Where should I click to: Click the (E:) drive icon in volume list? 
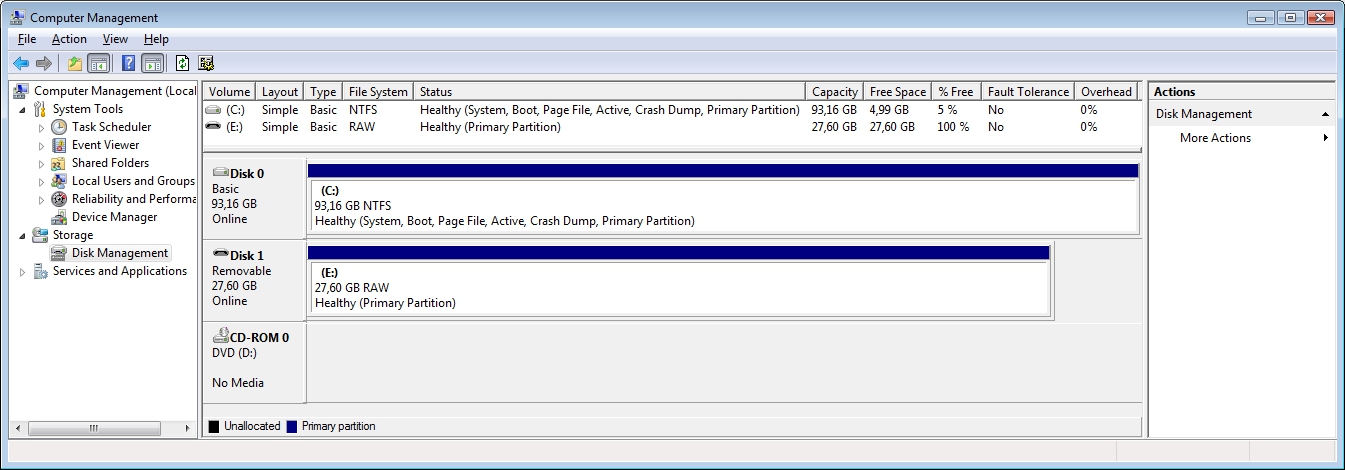click(213, 127)
